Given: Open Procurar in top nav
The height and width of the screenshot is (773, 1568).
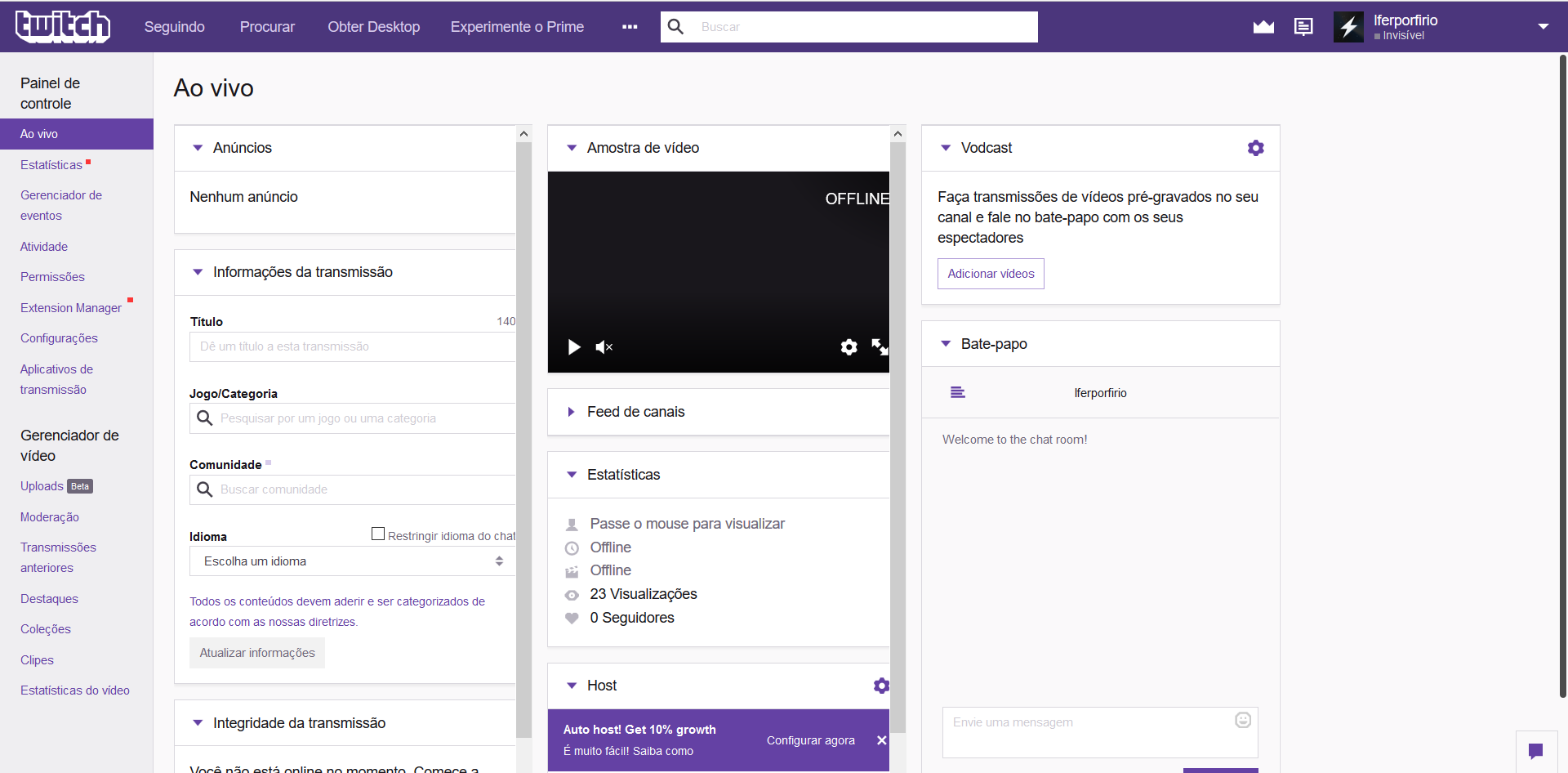Looking at the screenshot, I should coord(267,27).
